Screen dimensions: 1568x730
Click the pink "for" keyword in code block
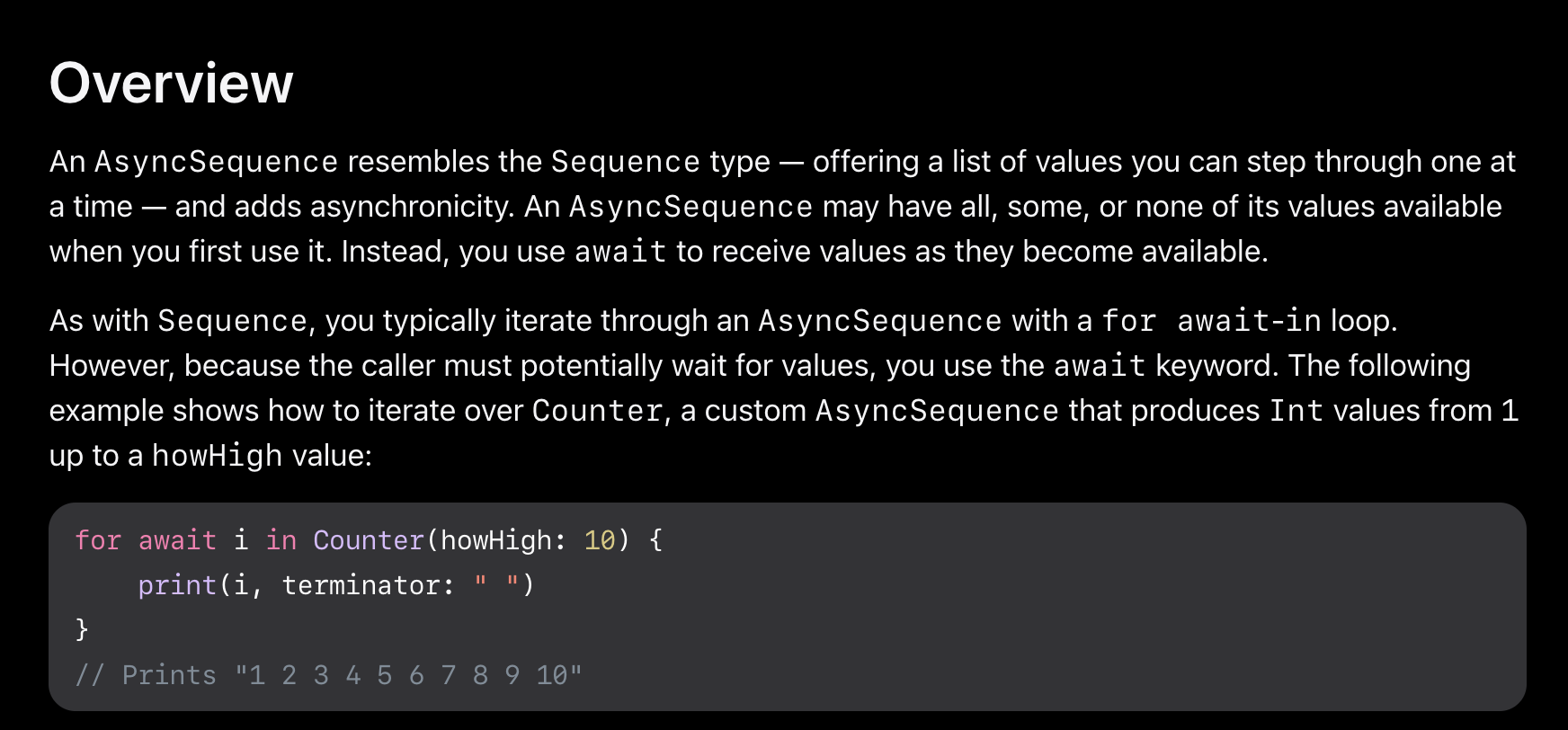coord(98,540)
